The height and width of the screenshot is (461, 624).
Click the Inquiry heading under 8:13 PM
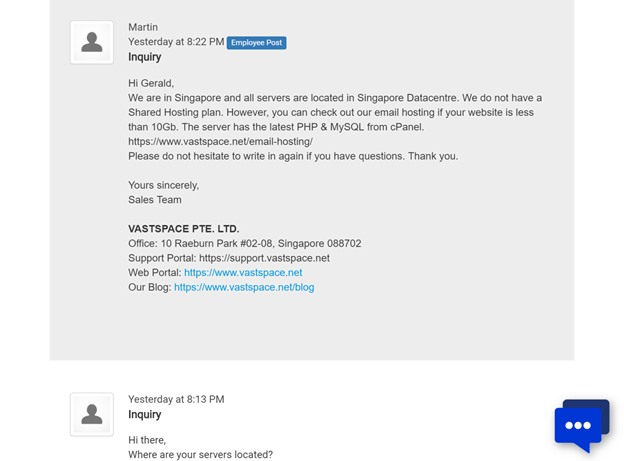(x=144, y=414)
